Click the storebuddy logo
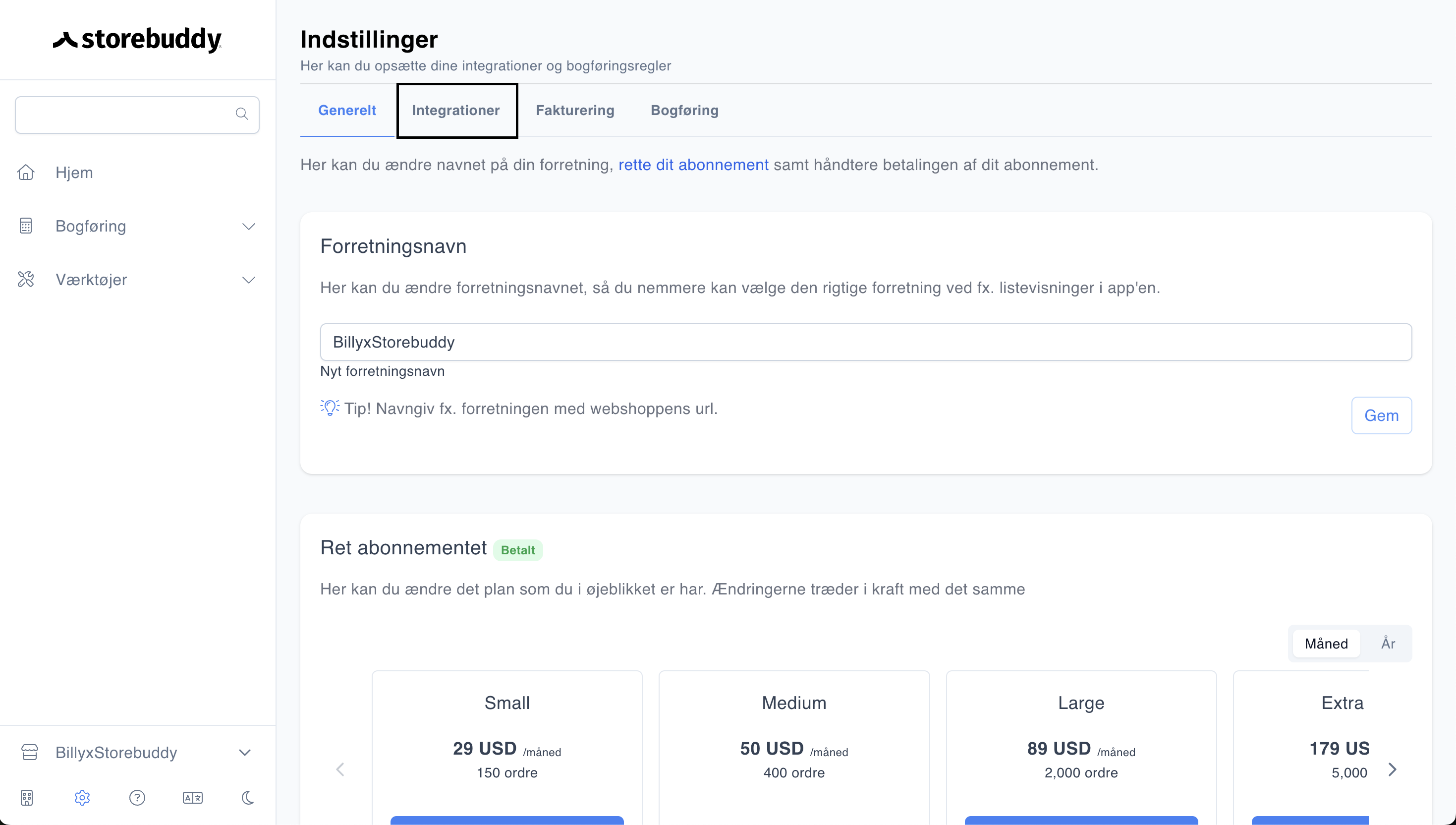1456x825 pixels. click(x=137, y=39)
